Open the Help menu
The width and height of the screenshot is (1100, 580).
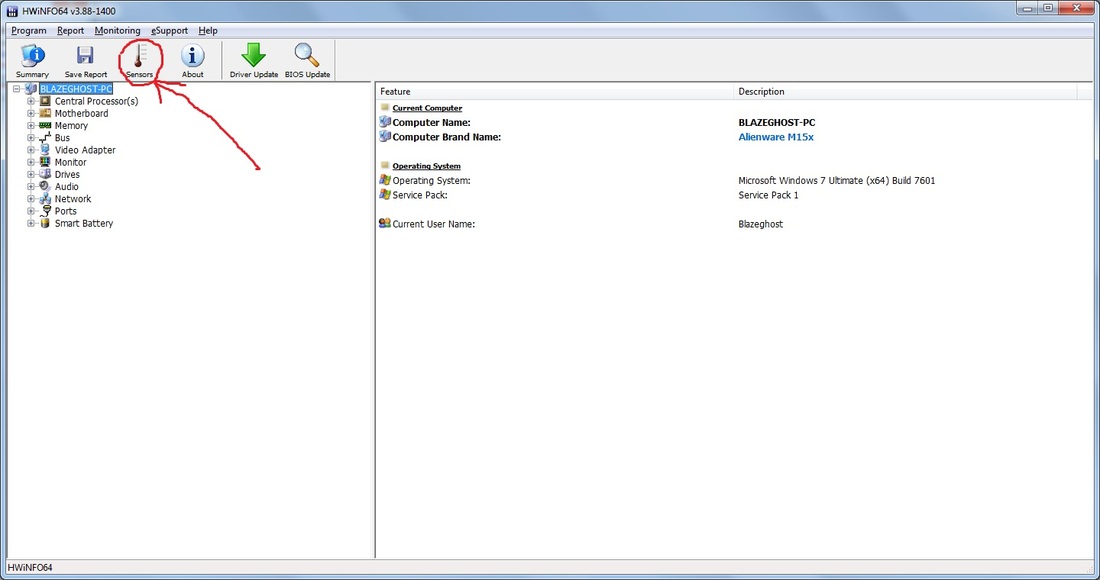coord(208,31)
